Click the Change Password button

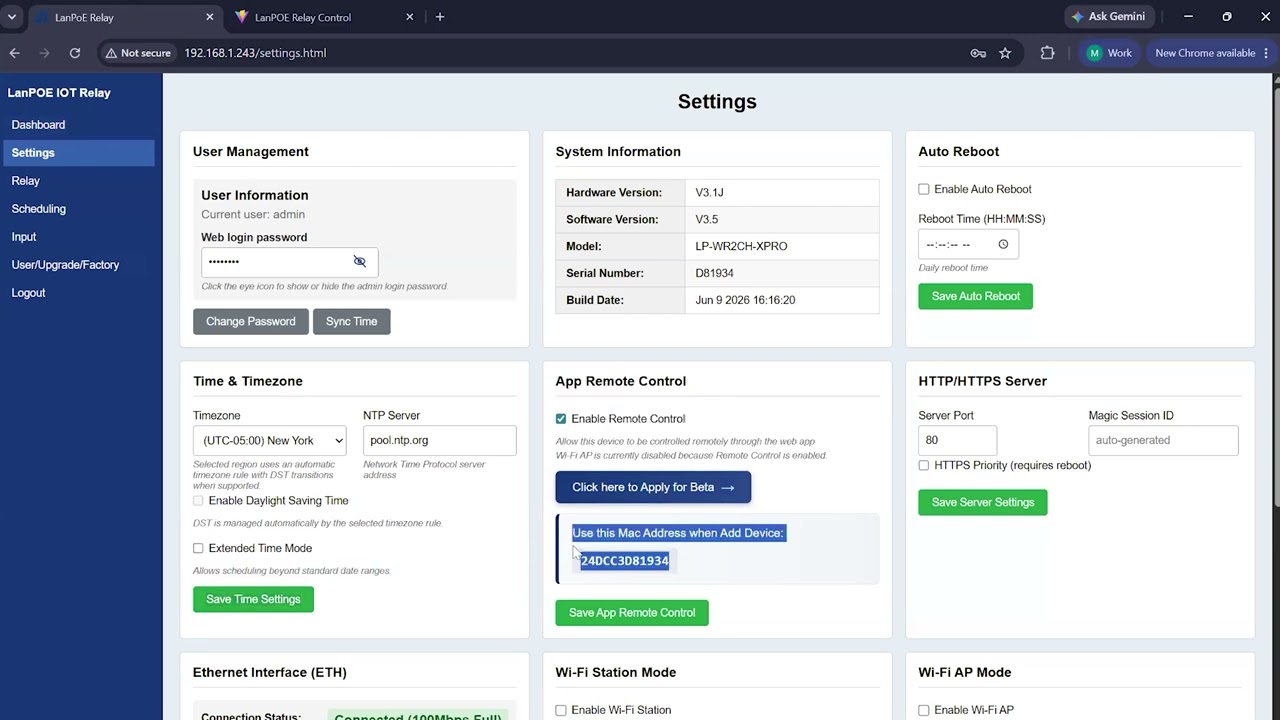251,321
